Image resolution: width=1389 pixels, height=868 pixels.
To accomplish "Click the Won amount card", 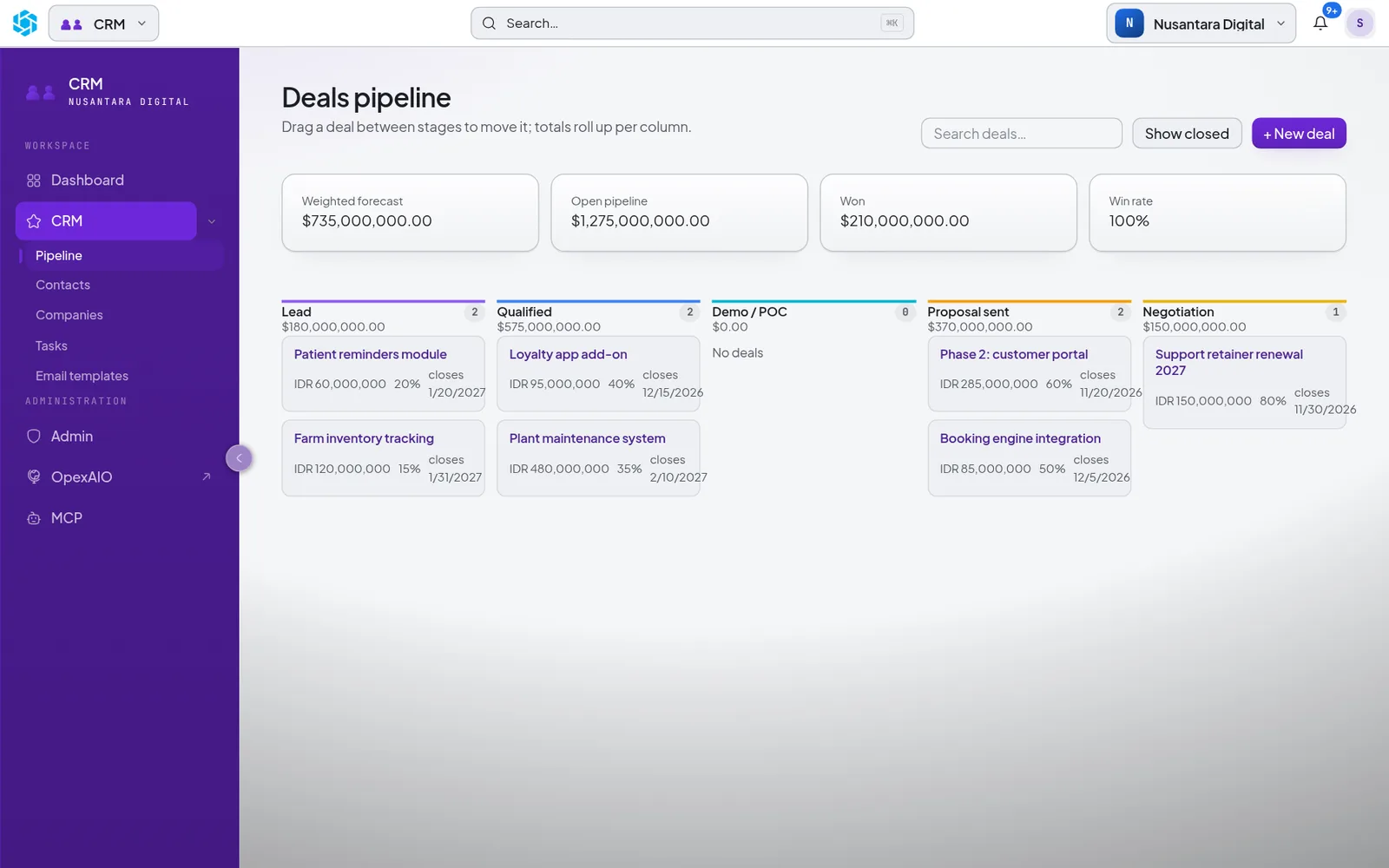I will pyautogui.click(x=948, y=213).
